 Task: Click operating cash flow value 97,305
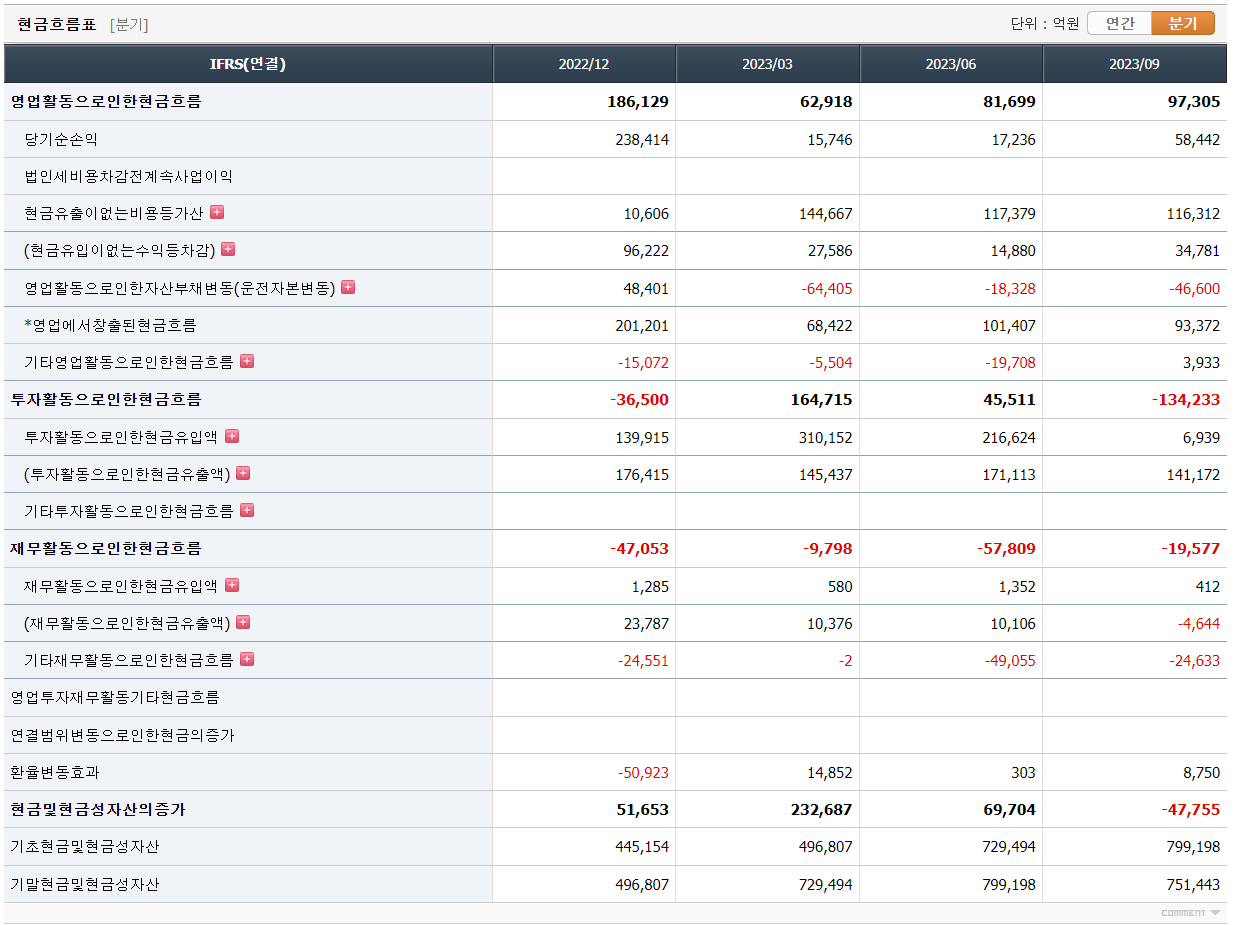[x=1192, y=101]
